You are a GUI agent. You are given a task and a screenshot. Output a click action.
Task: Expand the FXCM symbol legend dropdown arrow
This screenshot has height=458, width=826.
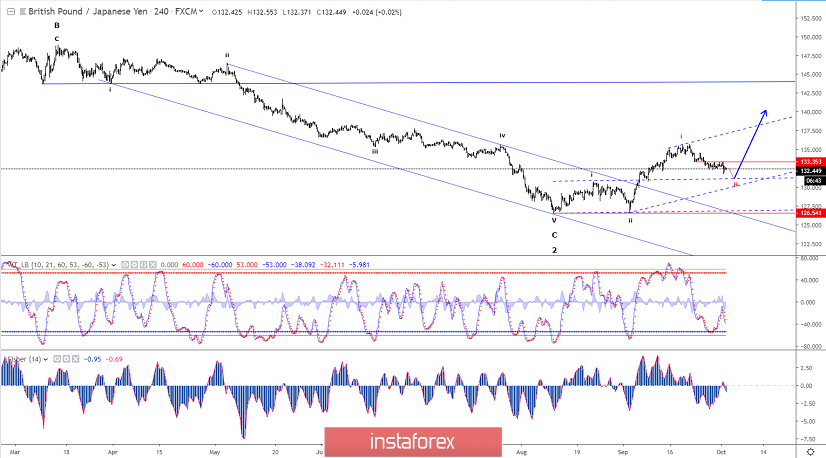pyautogui.click(x=201, y=11)
